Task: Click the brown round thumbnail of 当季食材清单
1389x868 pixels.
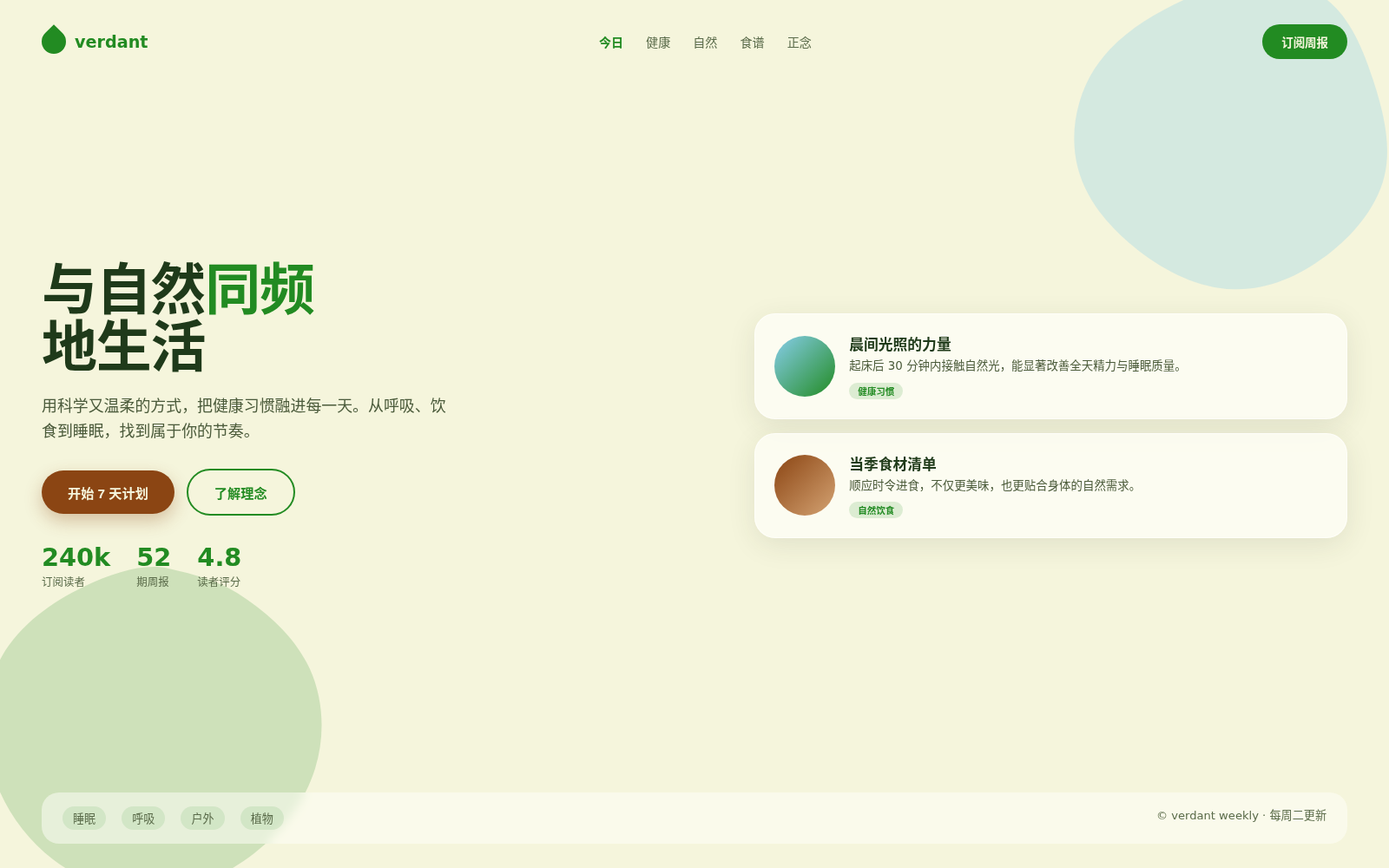Action: click(x=805, y=485)
